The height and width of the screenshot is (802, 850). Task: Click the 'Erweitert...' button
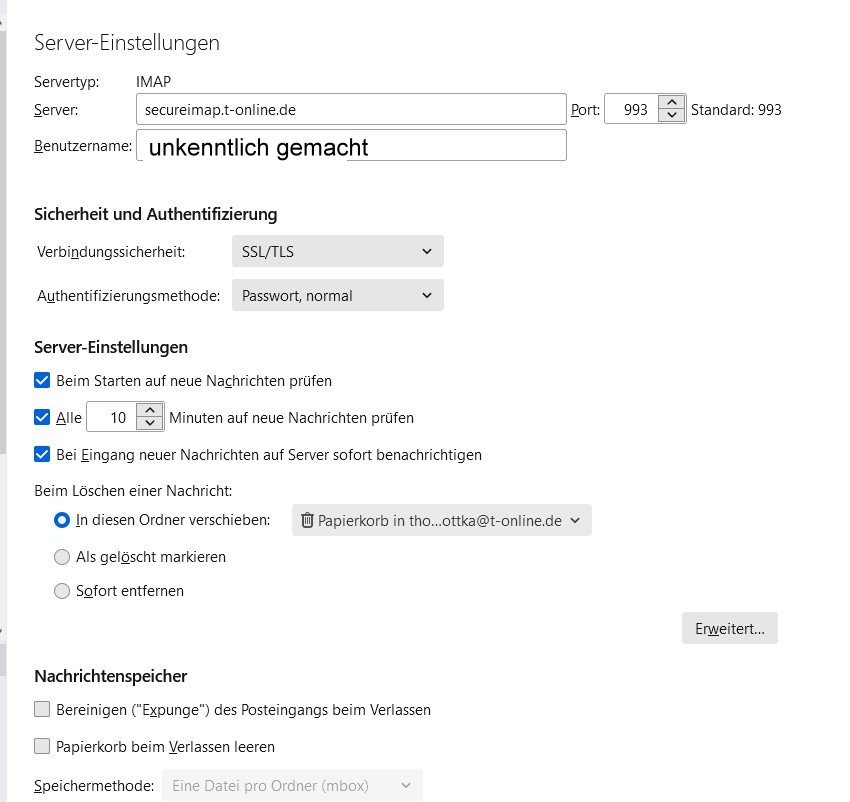729,629
